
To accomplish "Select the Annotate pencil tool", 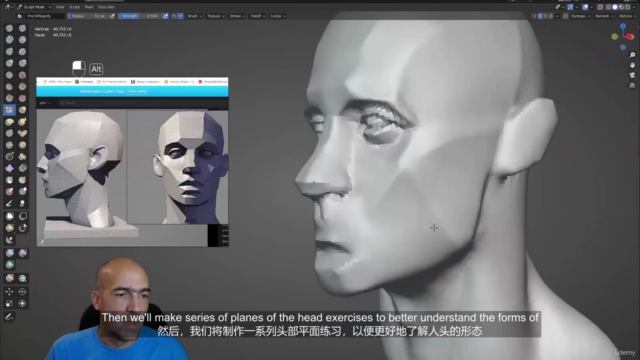I will [9, 317].
